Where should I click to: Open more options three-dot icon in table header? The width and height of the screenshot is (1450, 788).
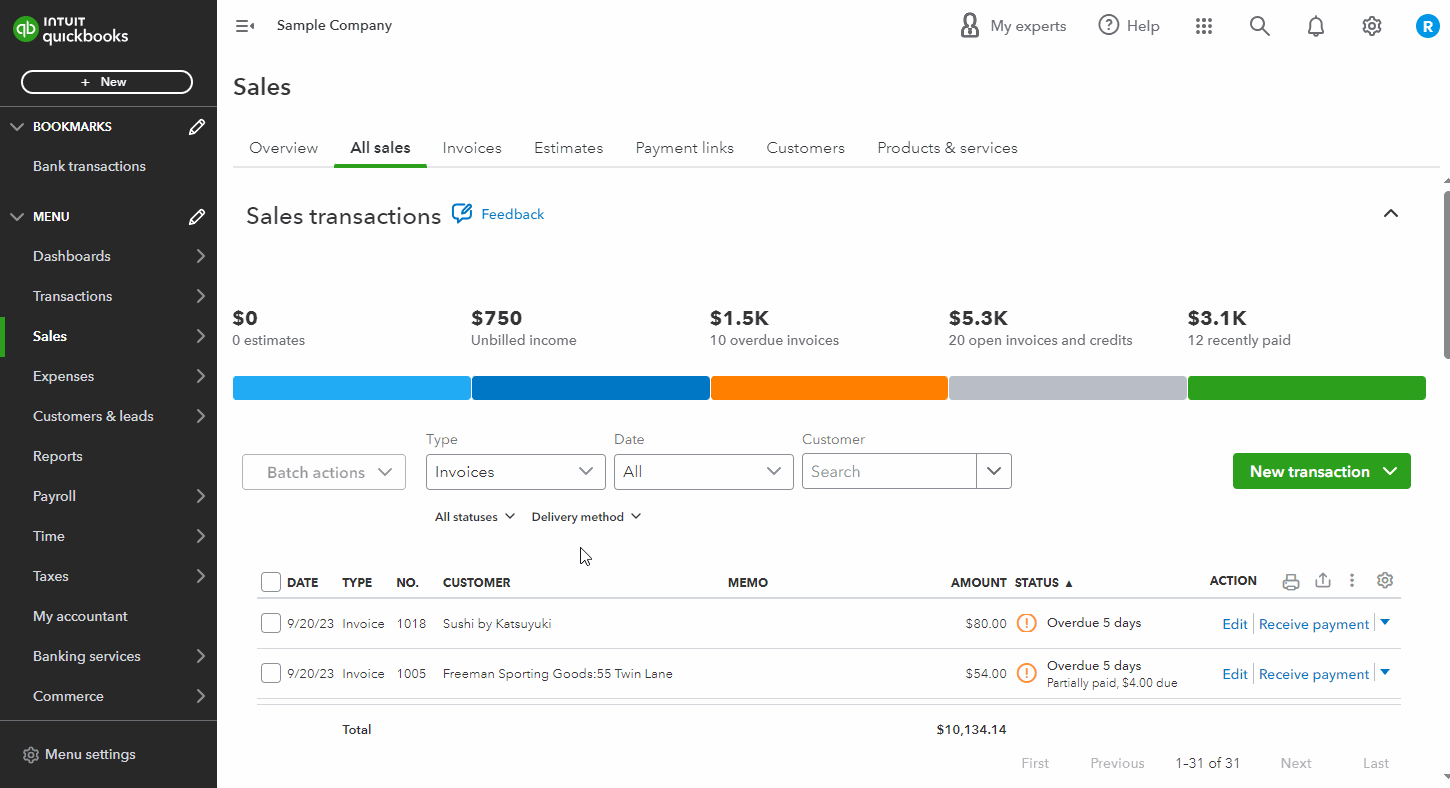[1352, 581]
